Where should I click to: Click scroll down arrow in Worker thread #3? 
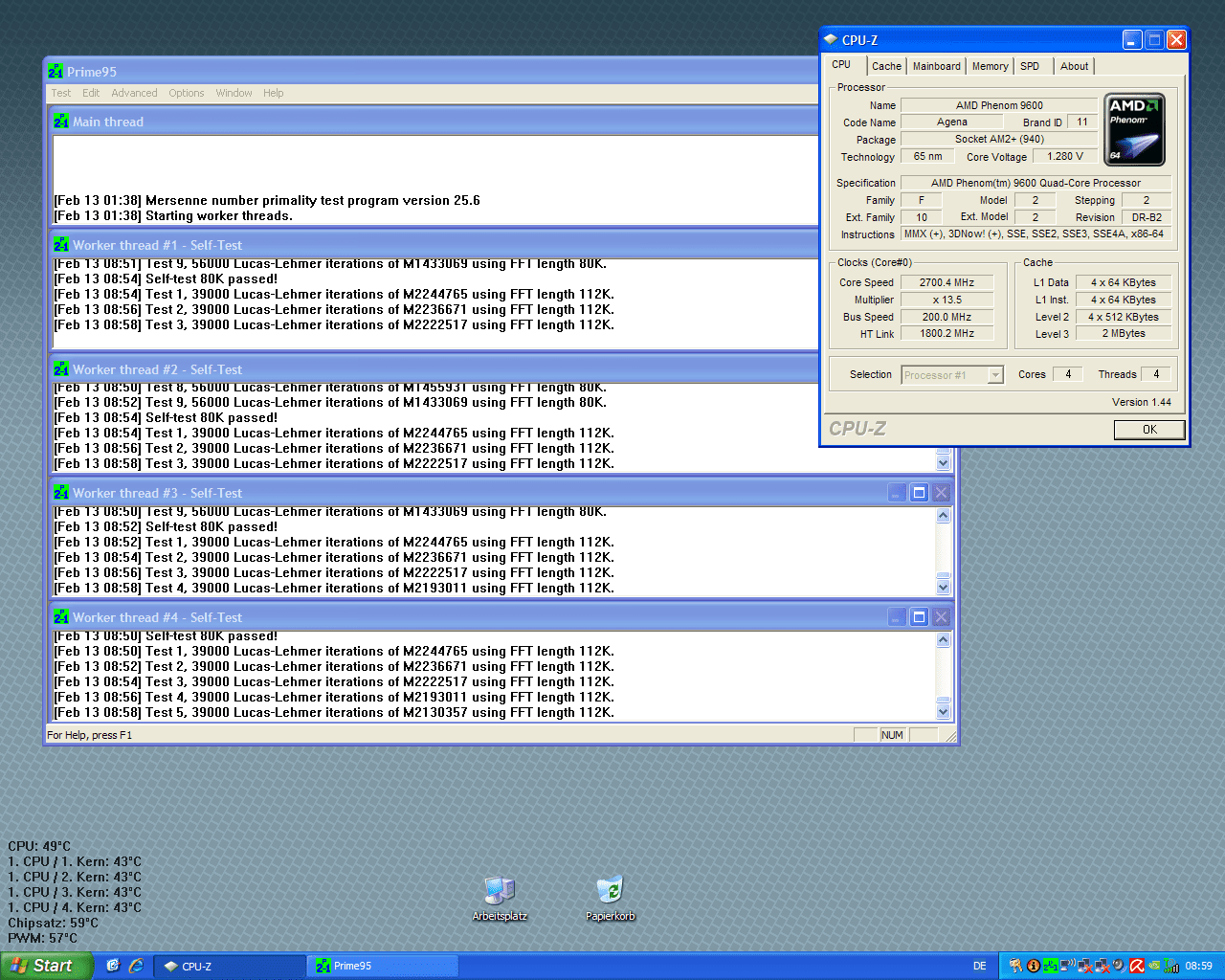[943, 587]
